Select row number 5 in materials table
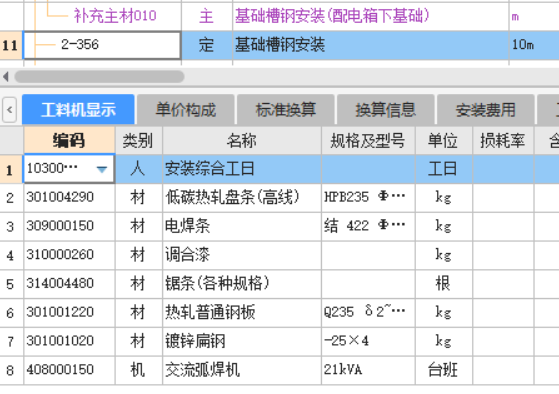This screenshot has height=394, width=559. 11,284
